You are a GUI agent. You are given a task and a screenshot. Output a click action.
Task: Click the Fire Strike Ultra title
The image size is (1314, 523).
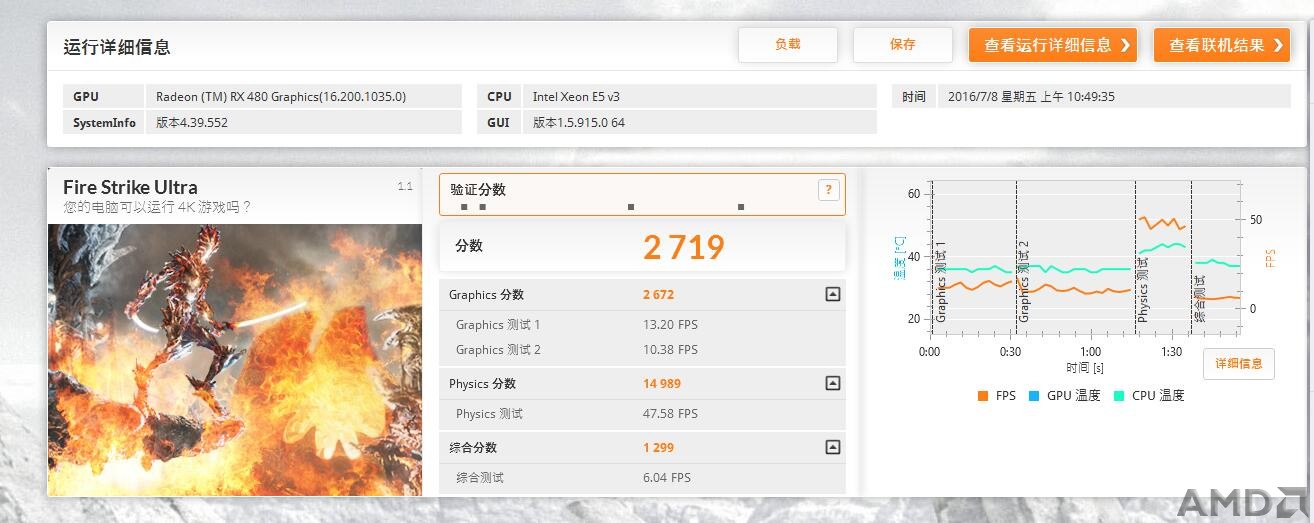tap(130, 187)
